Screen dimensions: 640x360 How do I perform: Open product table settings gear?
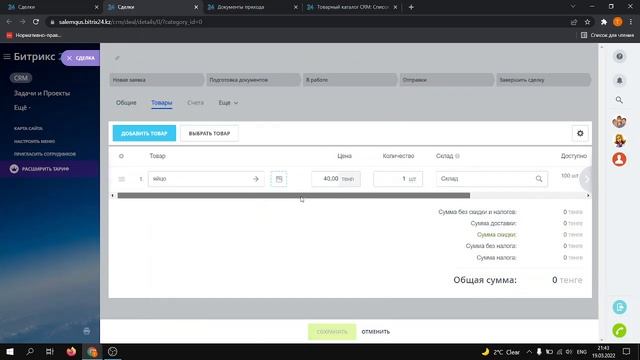580,133
